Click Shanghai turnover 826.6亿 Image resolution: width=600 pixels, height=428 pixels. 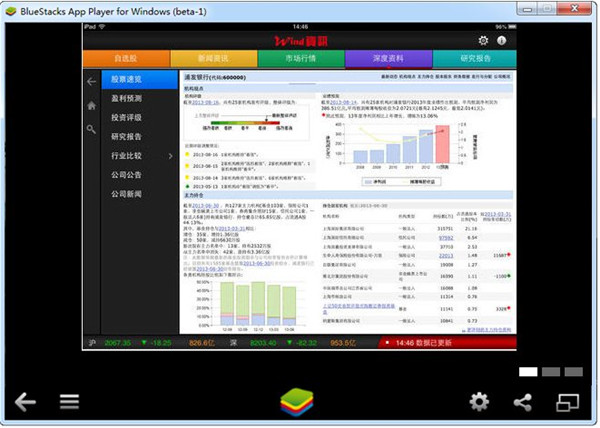tap(202, 343)
